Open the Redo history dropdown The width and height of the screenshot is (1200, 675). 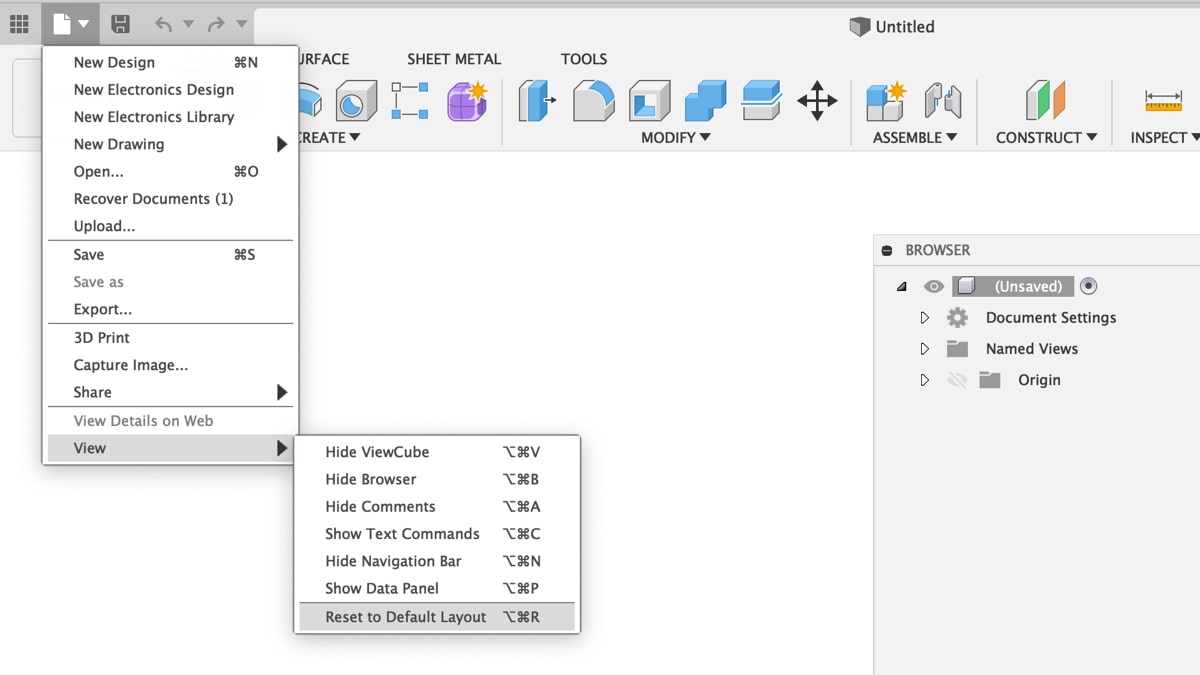point(241,24)
